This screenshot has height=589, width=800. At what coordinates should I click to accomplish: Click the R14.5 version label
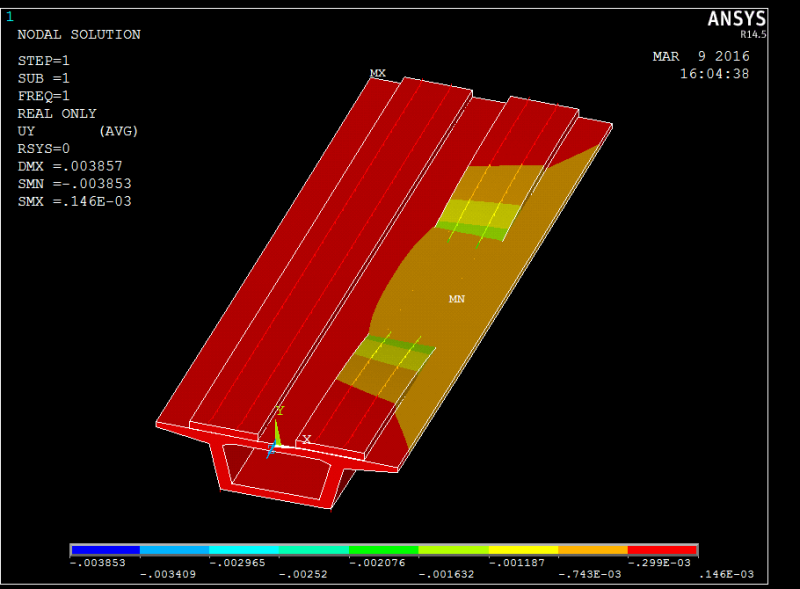(754, 35)
